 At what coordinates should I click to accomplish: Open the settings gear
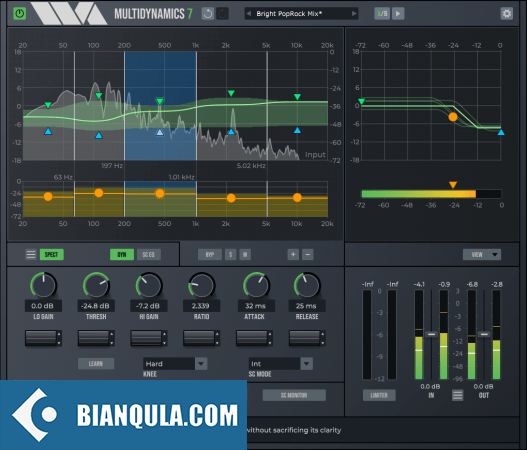(x=506, y=14)
